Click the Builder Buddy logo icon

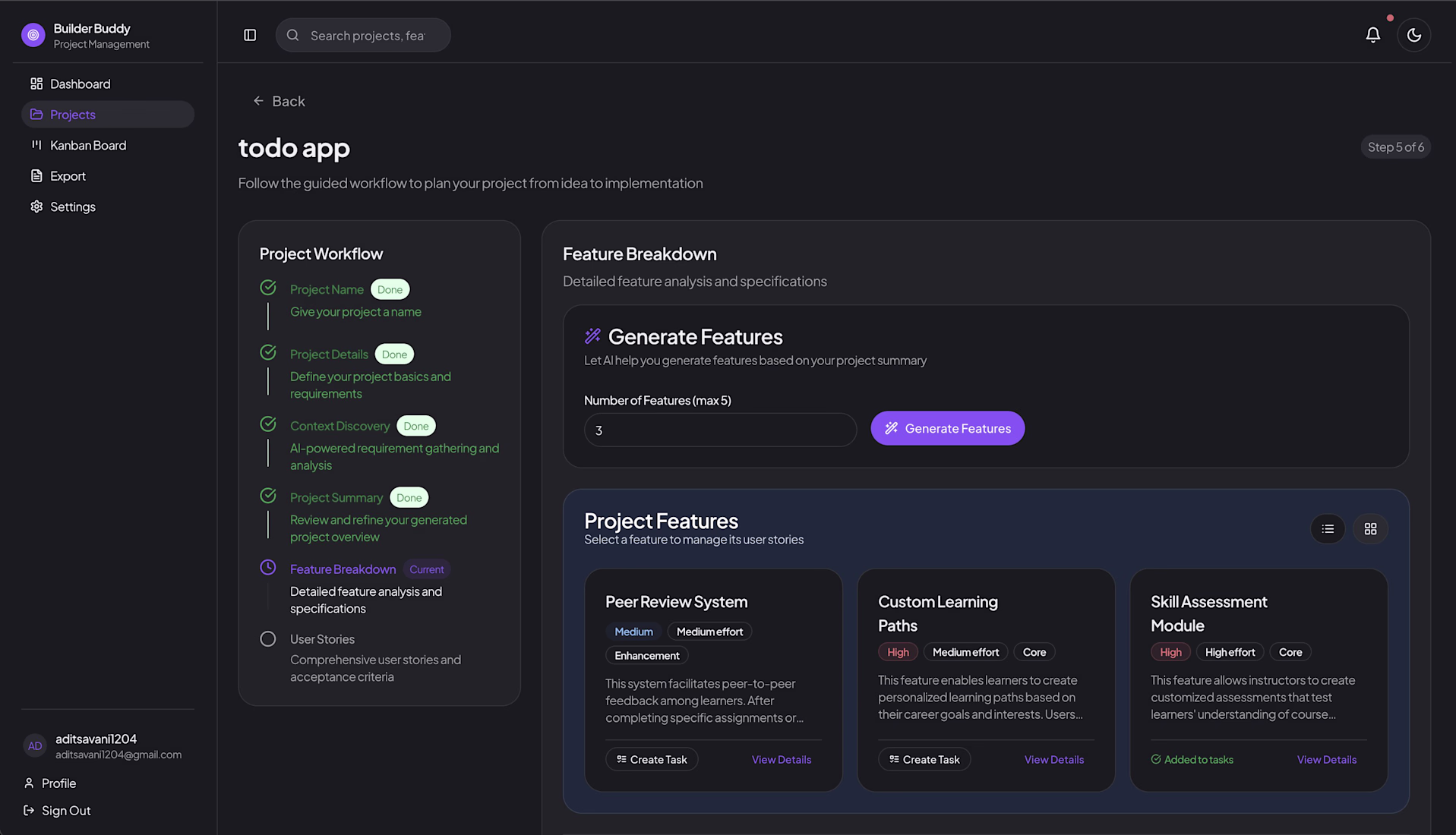(33, 35)
